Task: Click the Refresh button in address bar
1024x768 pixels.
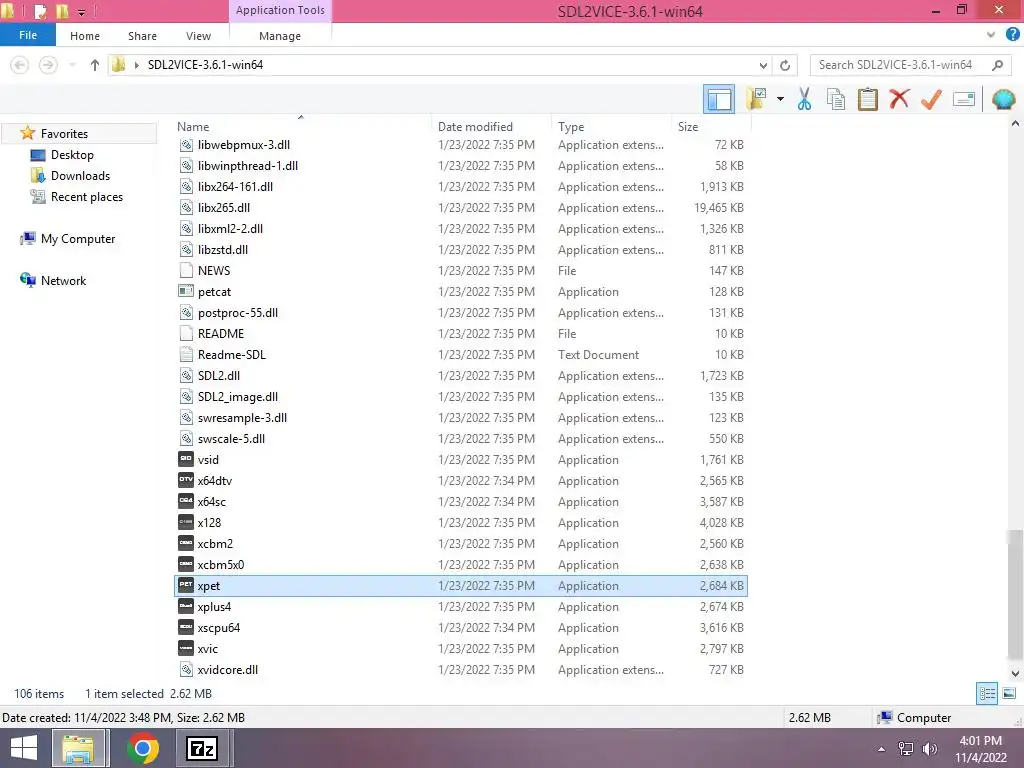Action: (x=785, y=65)
